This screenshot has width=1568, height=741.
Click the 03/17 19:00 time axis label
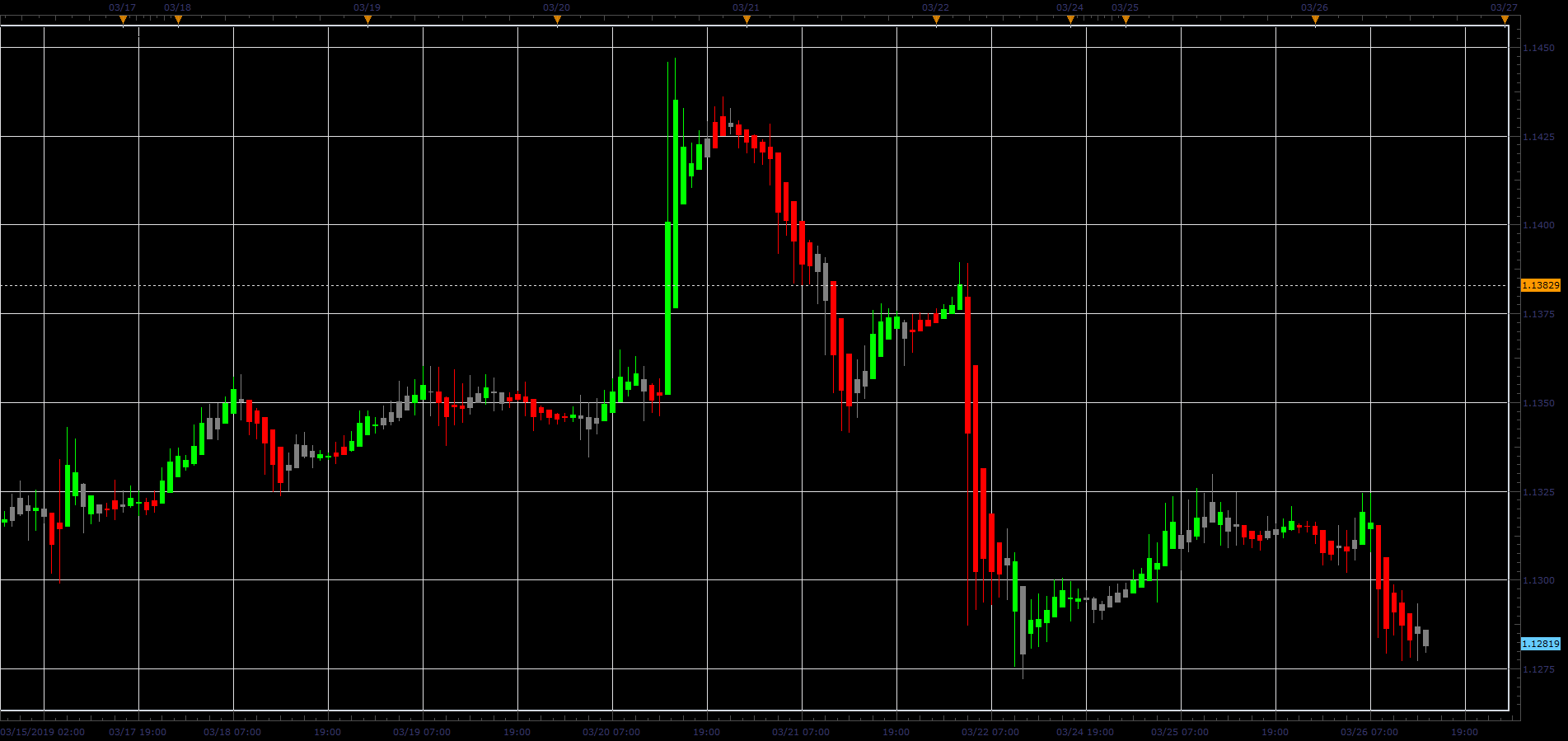138,732
